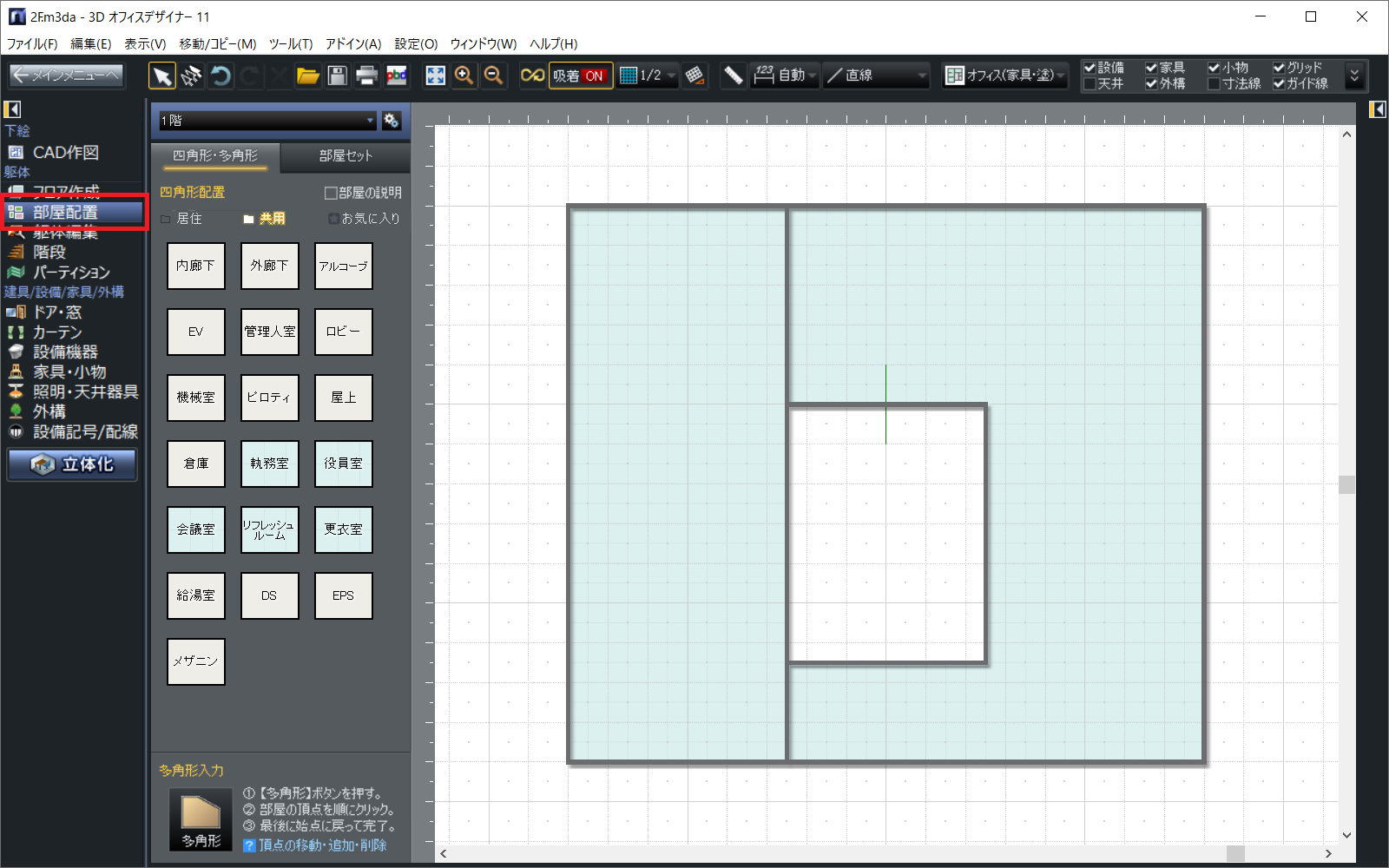
Task: Uncheck the 設備 display checkbox
Action: tap(1089, 68)
